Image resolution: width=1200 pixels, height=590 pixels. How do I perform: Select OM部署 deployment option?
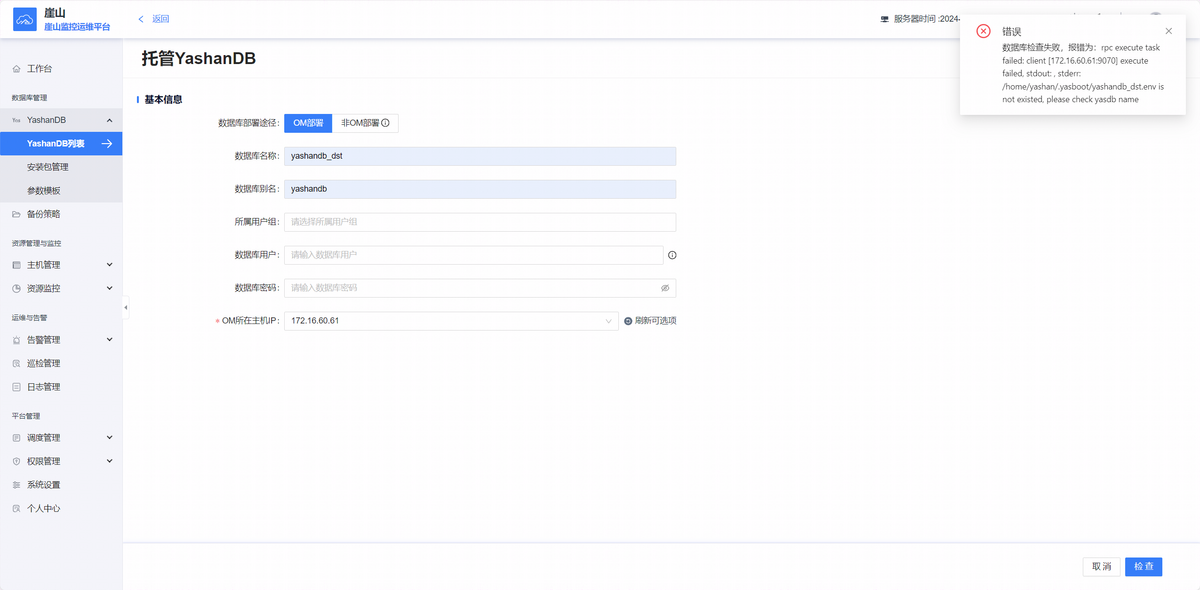point(308,123)
